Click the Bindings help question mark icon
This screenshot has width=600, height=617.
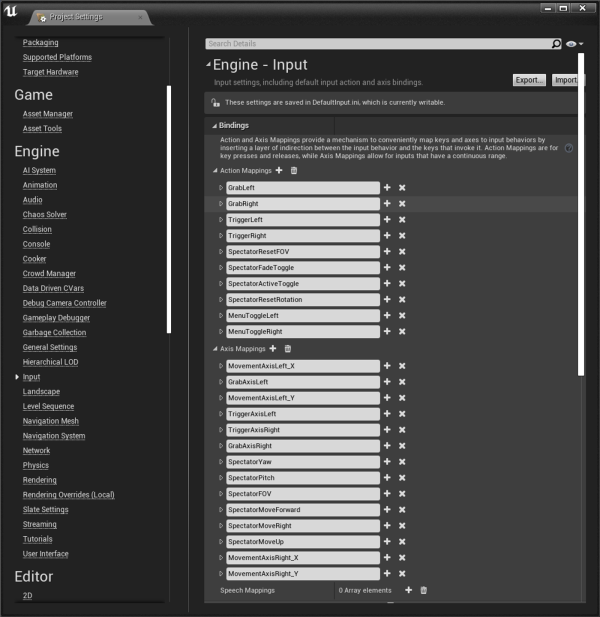click(x=569, y=148)
